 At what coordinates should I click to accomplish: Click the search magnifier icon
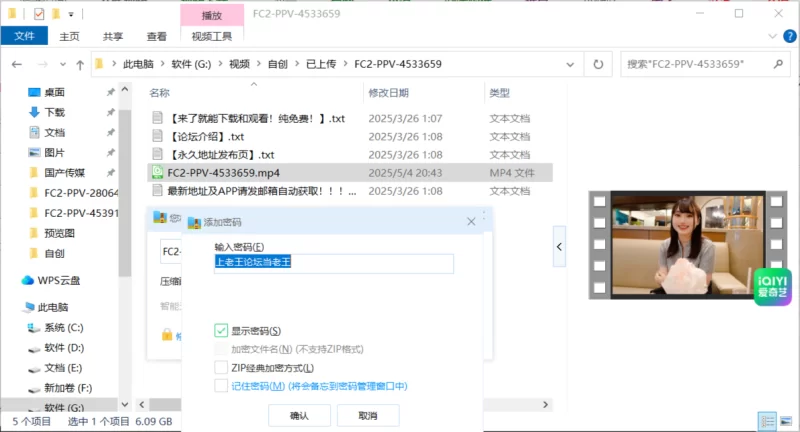[x=778, y=64]
